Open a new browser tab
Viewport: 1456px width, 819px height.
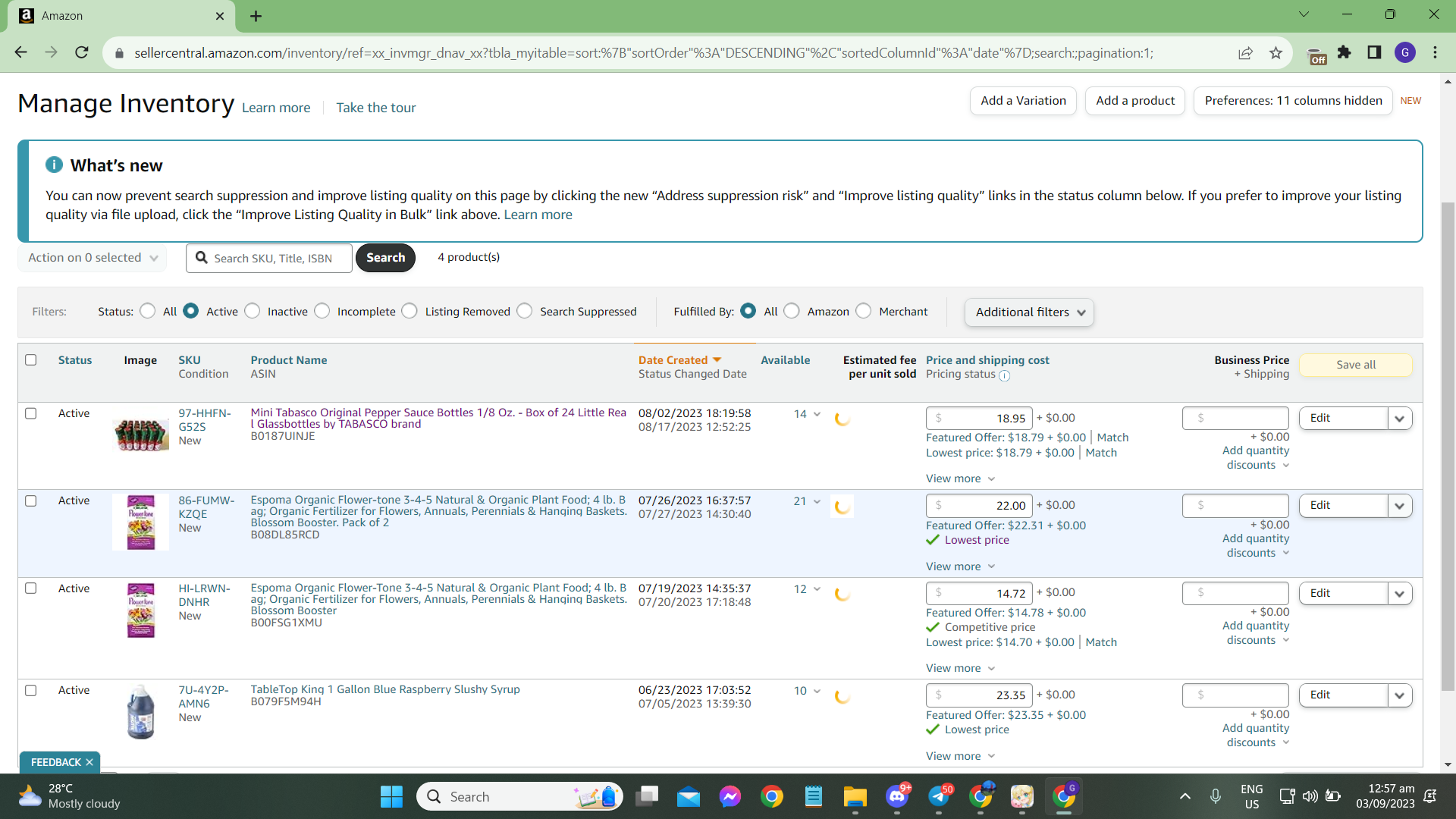coord(256,16)
